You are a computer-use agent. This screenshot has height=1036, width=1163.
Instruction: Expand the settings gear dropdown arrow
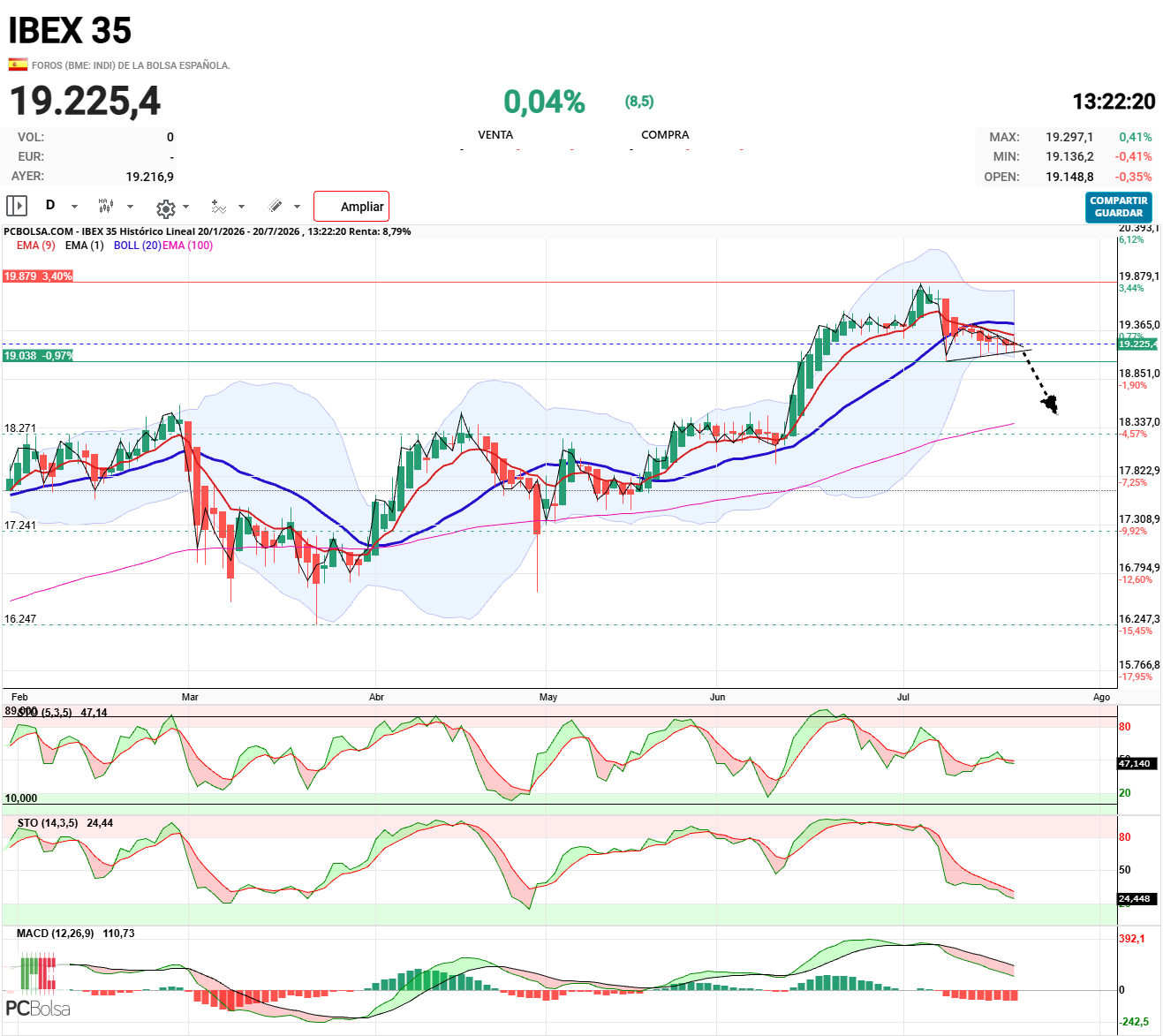pyautogui.click(x=185, y=207)
